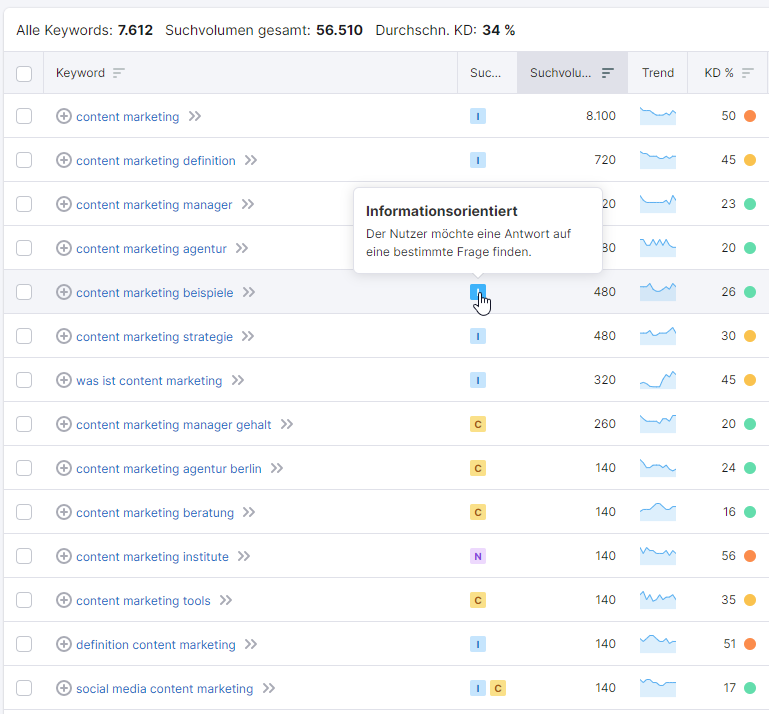Sort by KD % column header

point(729,73)
